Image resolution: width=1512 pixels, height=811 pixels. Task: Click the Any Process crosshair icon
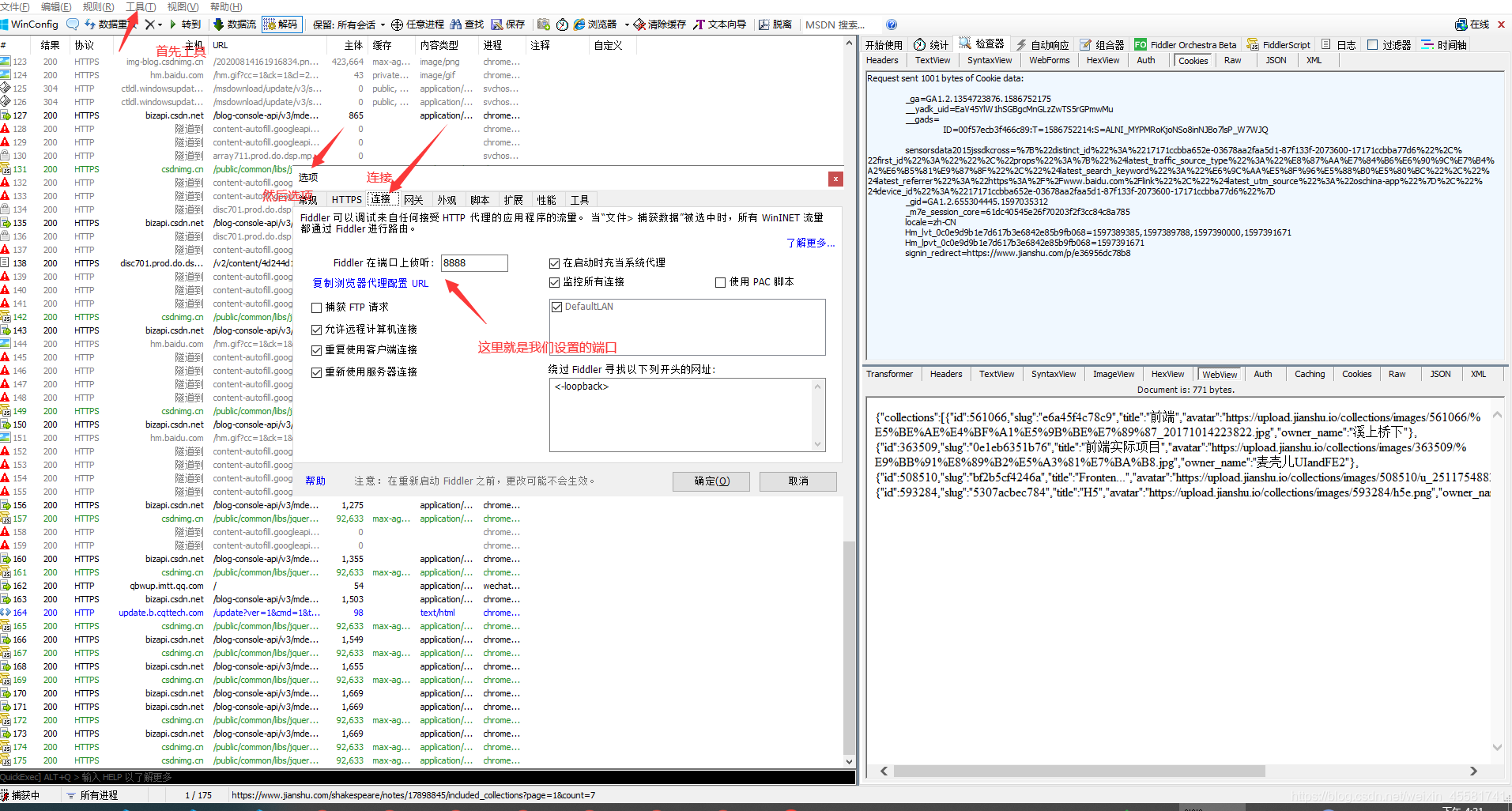[x=398, y=25]
